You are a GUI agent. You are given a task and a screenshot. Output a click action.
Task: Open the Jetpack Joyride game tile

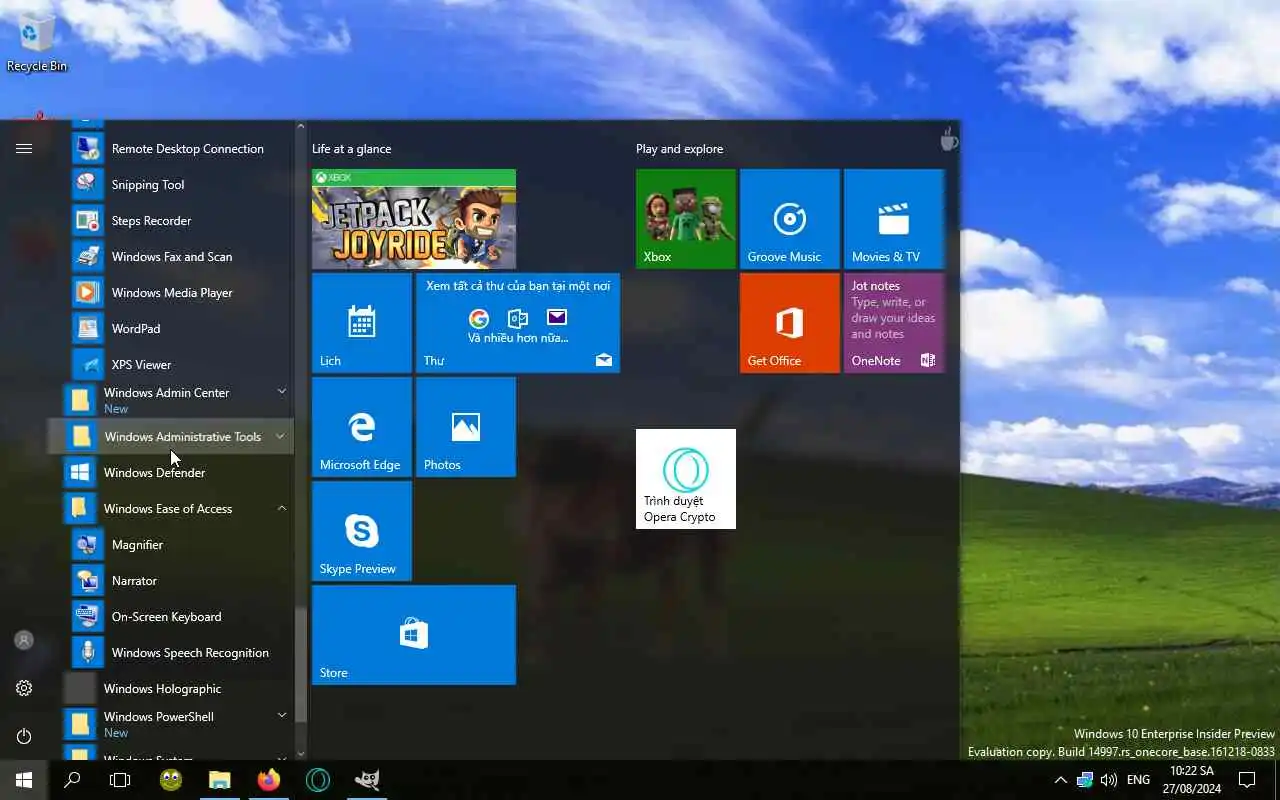point(414,218)
